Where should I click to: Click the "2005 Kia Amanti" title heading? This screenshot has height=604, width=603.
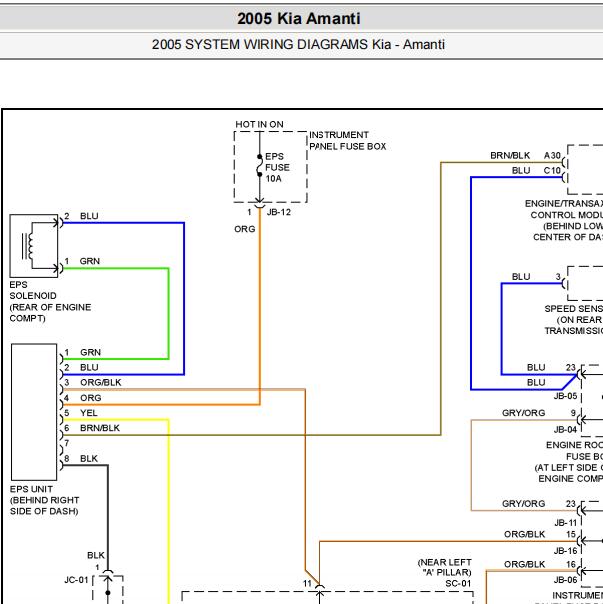pos(299,18)
